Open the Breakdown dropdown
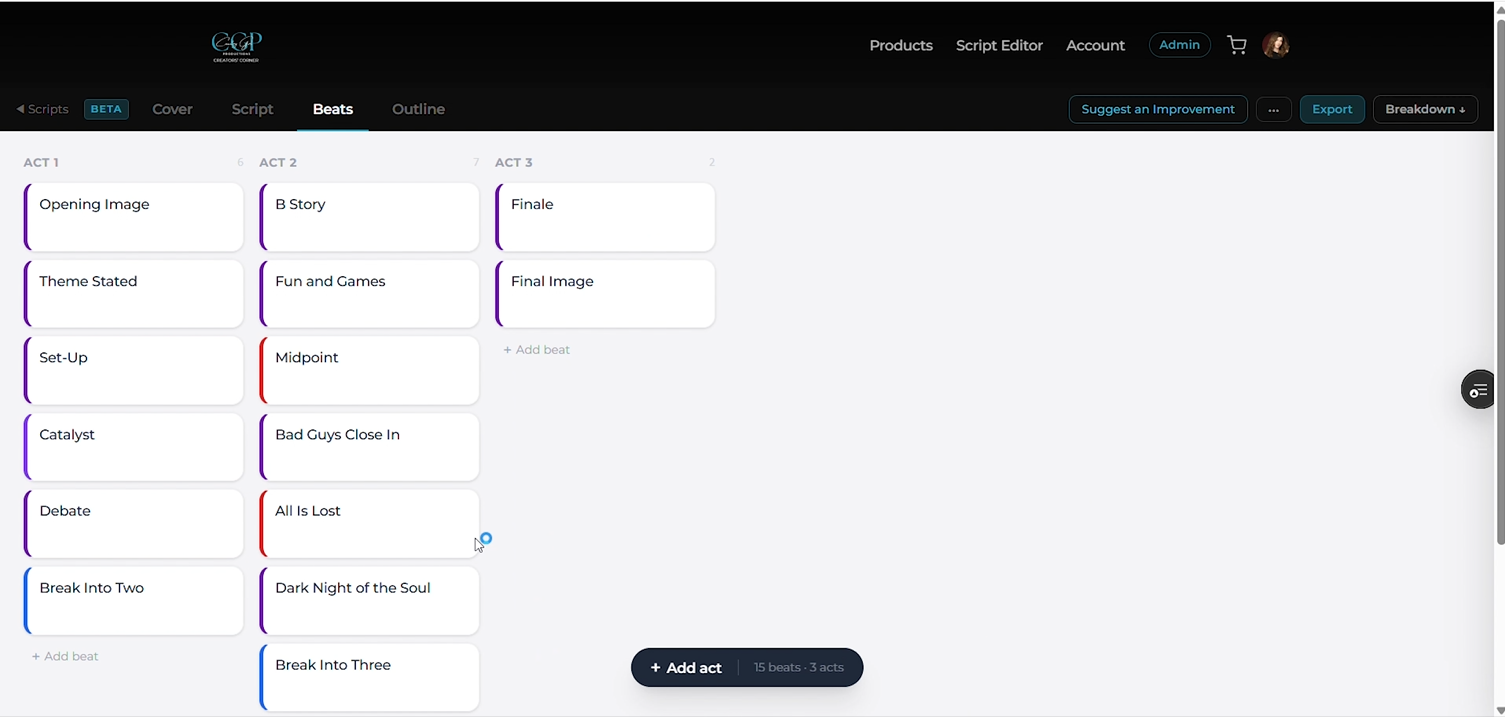This screenshot has width=1505, height=717. click(1425, 109)
